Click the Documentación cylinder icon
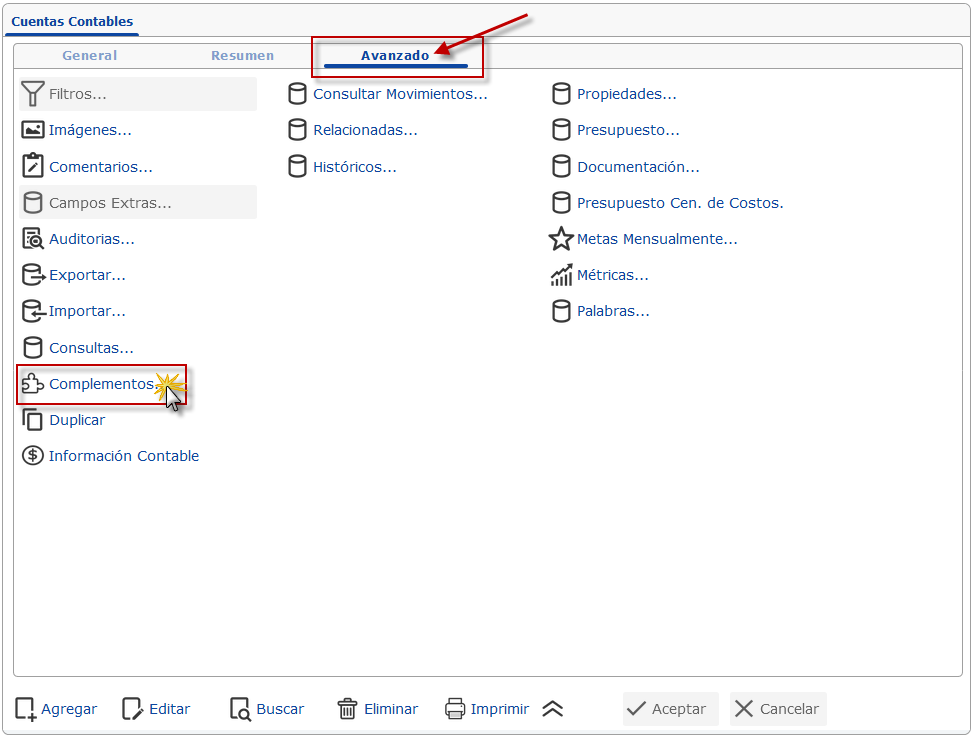Image resolution: width=975 pixels, height=737 pixels. pyautogui.click(x=561, y=167)
